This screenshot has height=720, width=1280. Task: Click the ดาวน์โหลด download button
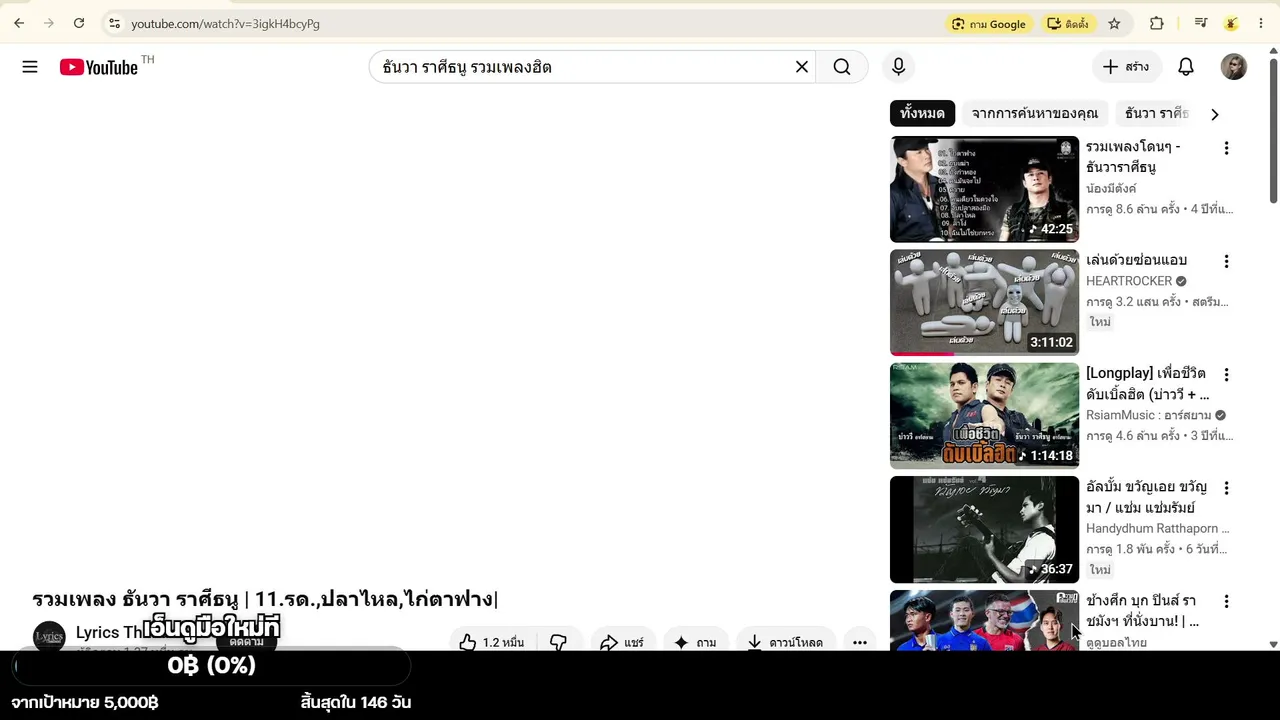point(785,642)
